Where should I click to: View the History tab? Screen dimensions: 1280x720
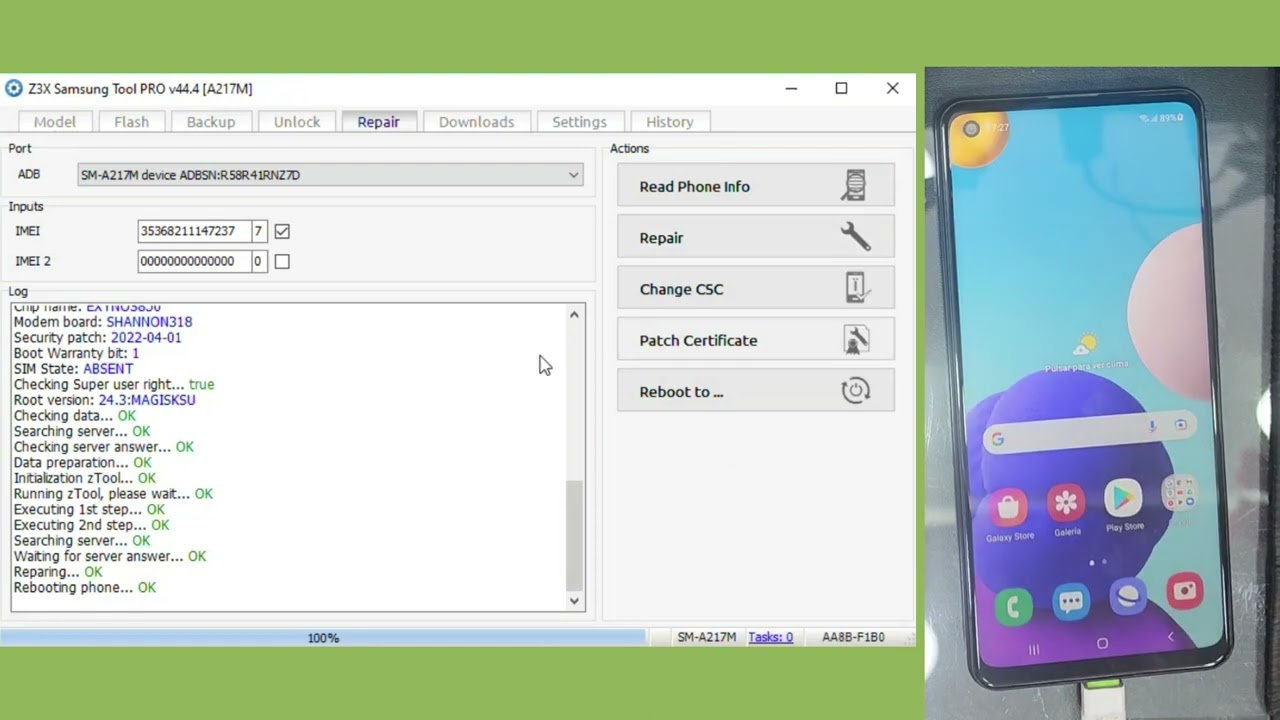coord(670,122)
